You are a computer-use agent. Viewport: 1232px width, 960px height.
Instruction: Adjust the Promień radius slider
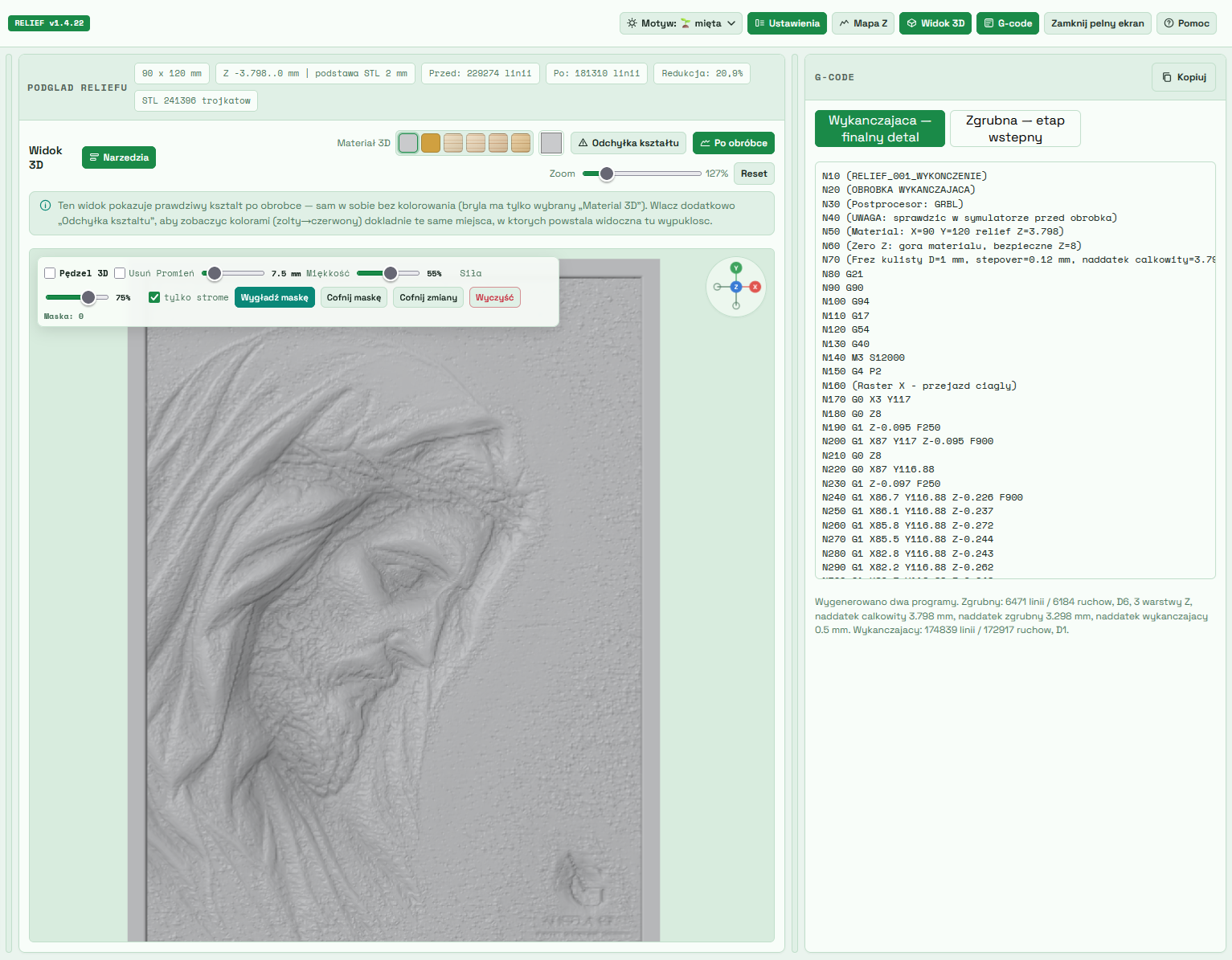coord(233,273)
